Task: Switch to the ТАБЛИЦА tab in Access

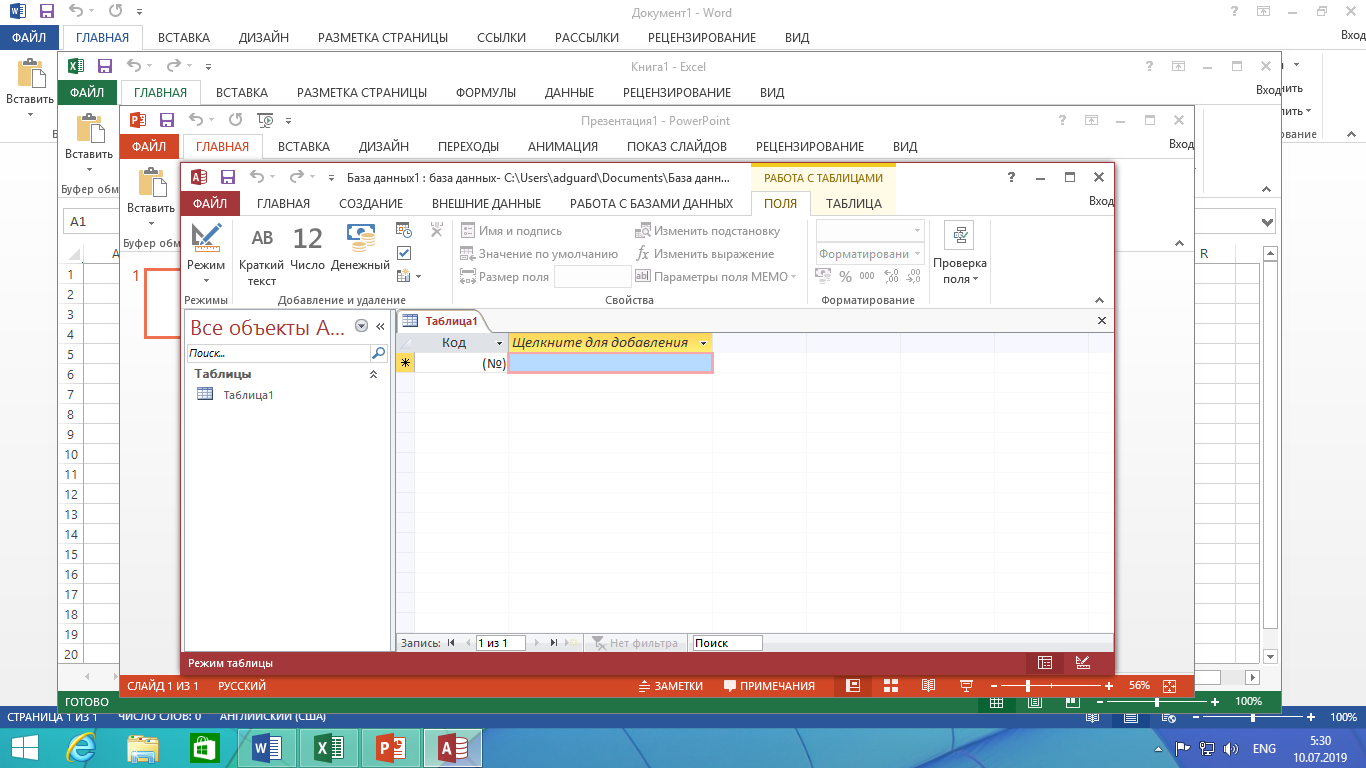Action: pyautogui.click(x=854, y=203)
